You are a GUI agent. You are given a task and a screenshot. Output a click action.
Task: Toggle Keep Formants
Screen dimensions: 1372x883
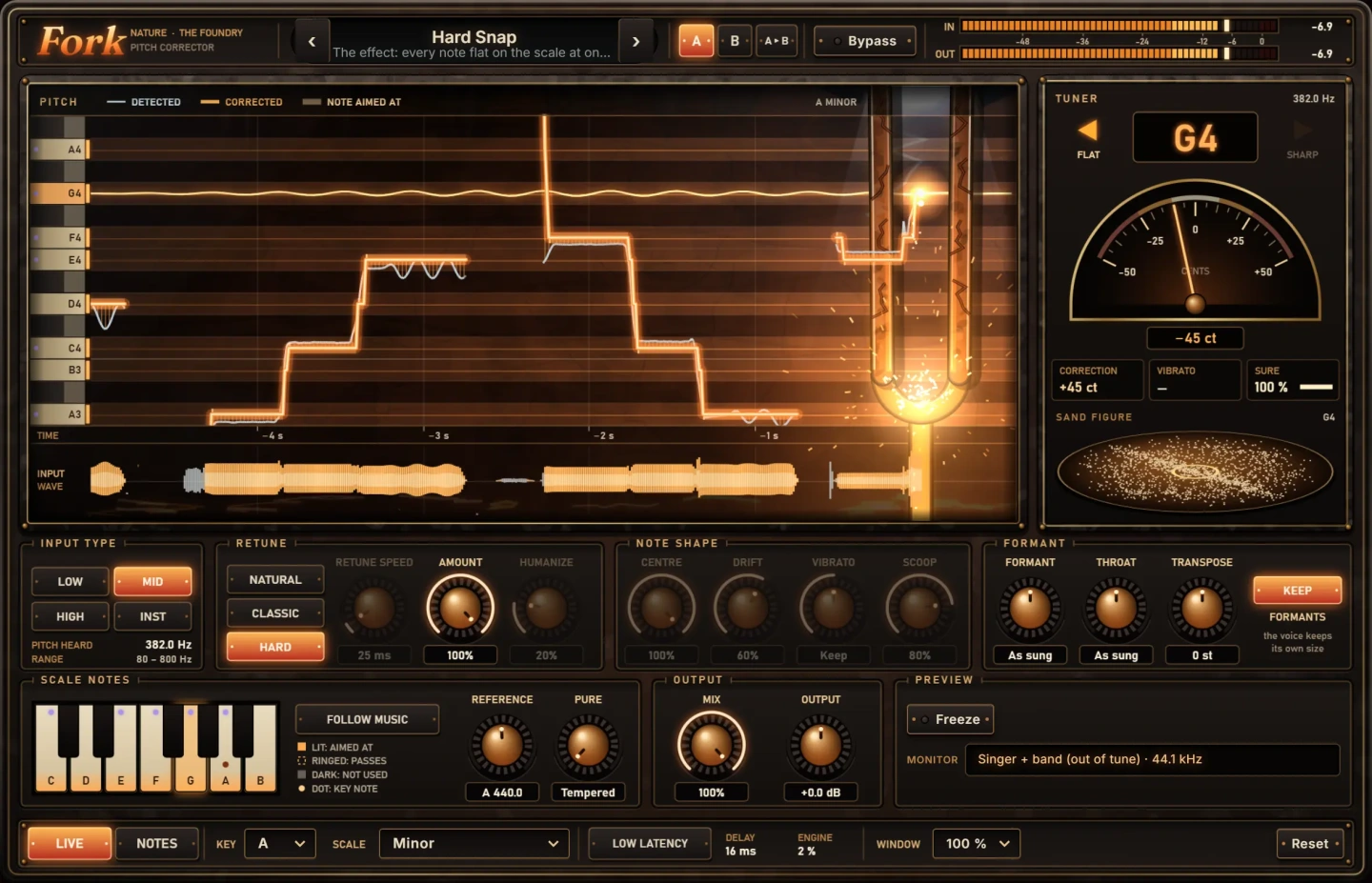tap(1297, 591)
